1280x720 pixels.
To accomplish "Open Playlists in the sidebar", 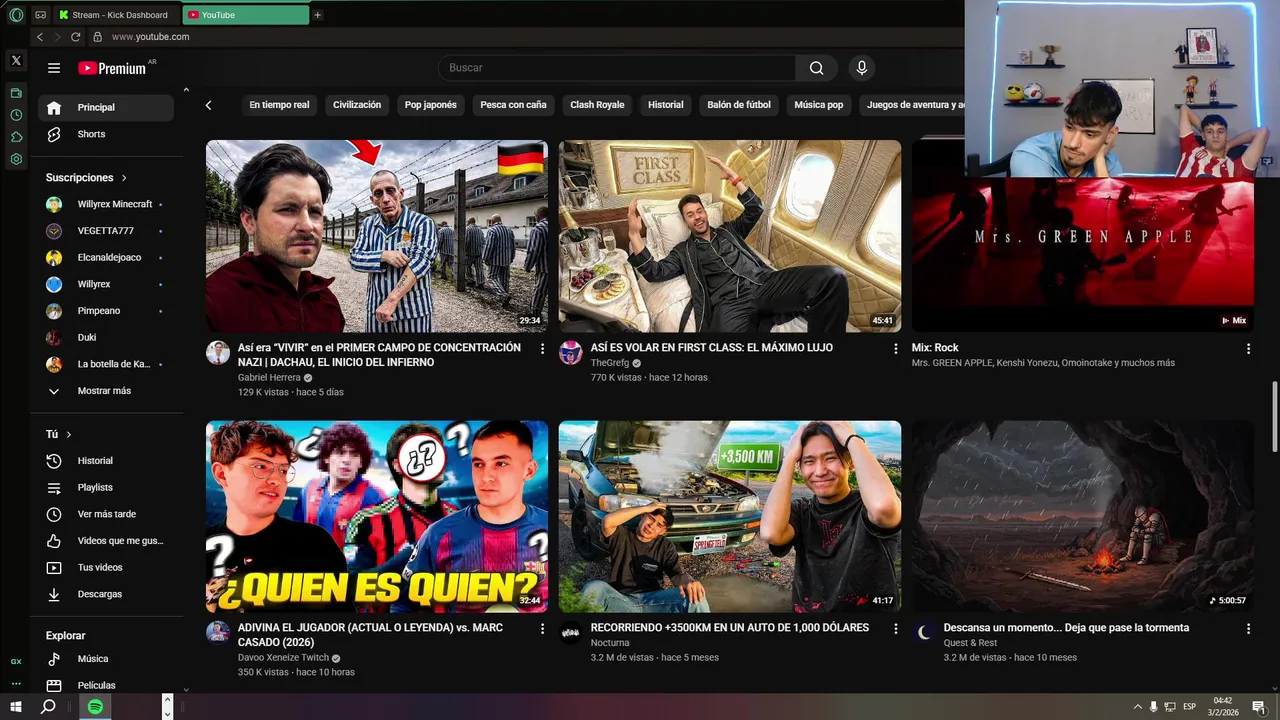I will point(106,487).
